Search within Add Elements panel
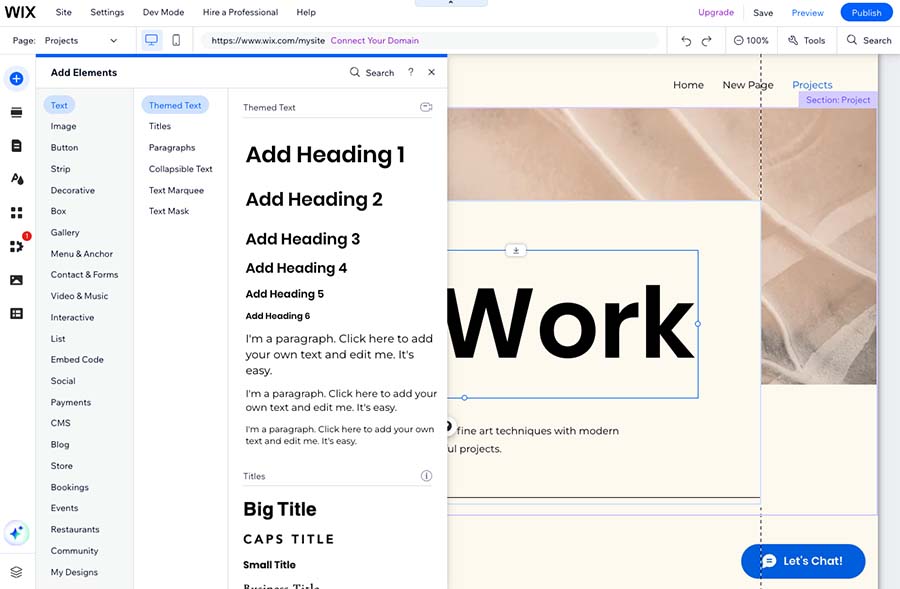 coord(372,73)
